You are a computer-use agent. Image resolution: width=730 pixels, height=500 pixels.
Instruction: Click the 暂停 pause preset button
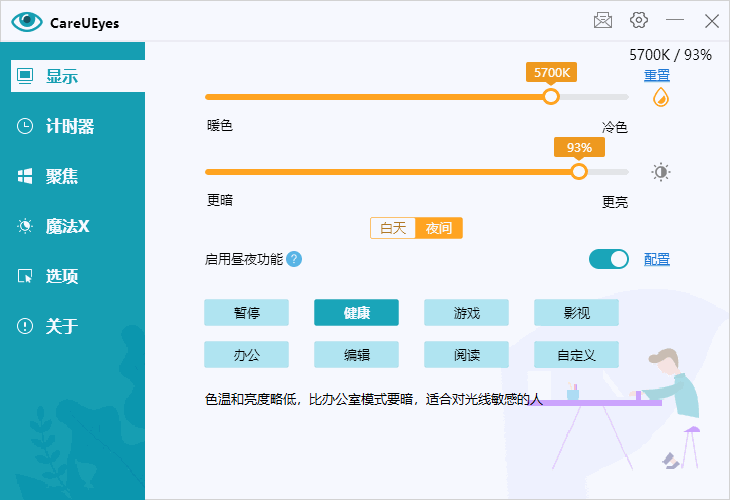pos(246,313)
